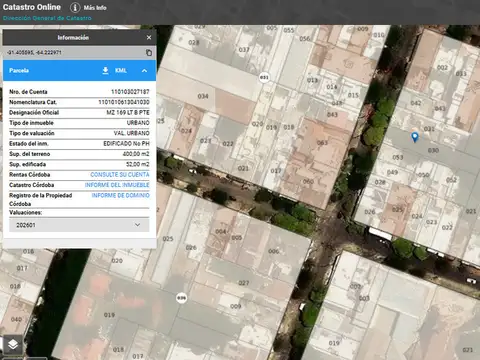Click the KML export button
This screenshot has width=480, height=360.
(x=121, y=71)
